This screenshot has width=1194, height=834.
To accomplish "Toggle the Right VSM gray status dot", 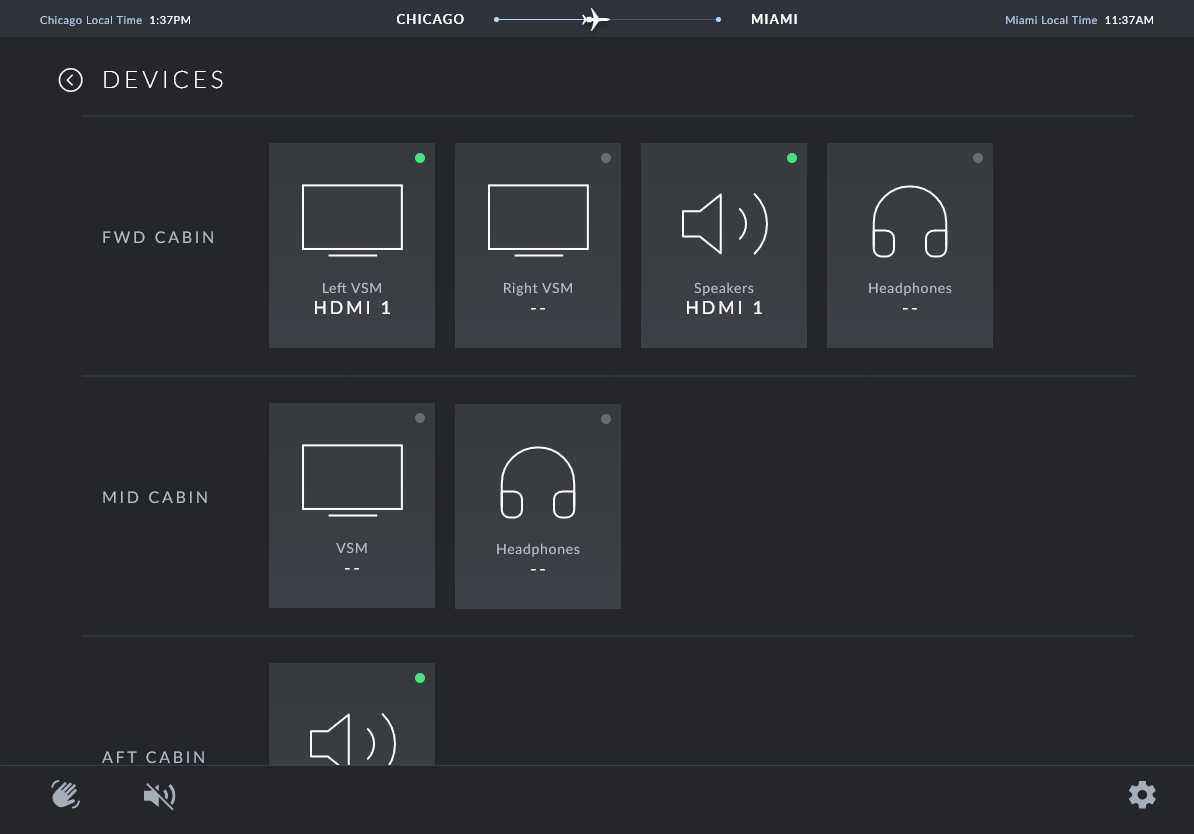I will (x=606, y=158).
